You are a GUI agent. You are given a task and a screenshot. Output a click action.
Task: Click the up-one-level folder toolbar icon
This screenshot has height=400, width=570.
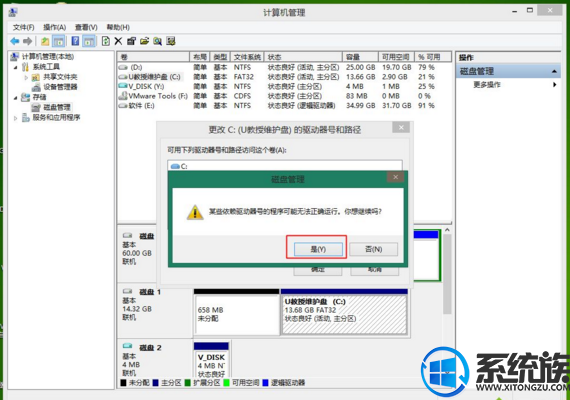(45, 41)
